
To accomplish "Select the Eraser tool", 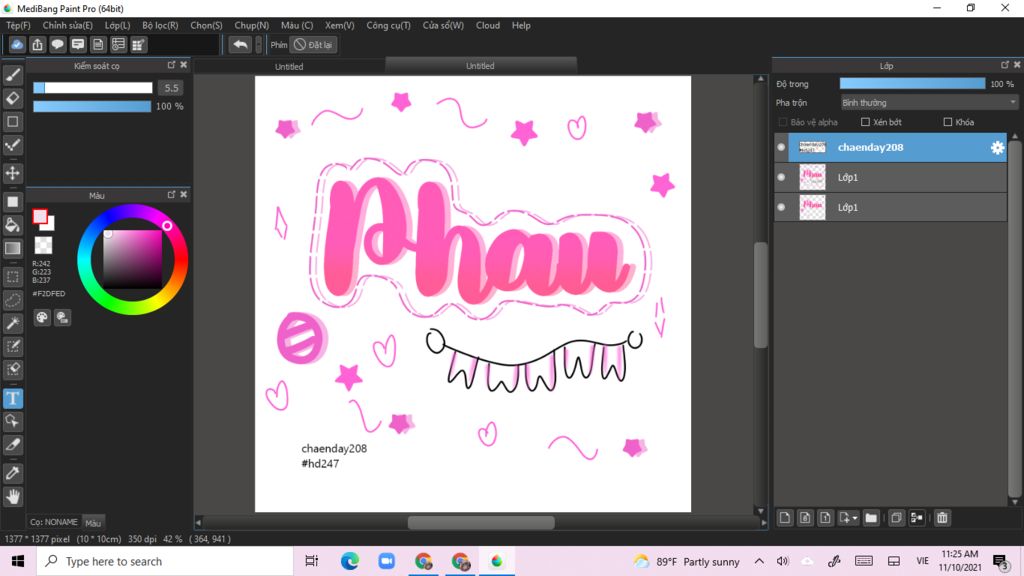I will coord(12,98).
